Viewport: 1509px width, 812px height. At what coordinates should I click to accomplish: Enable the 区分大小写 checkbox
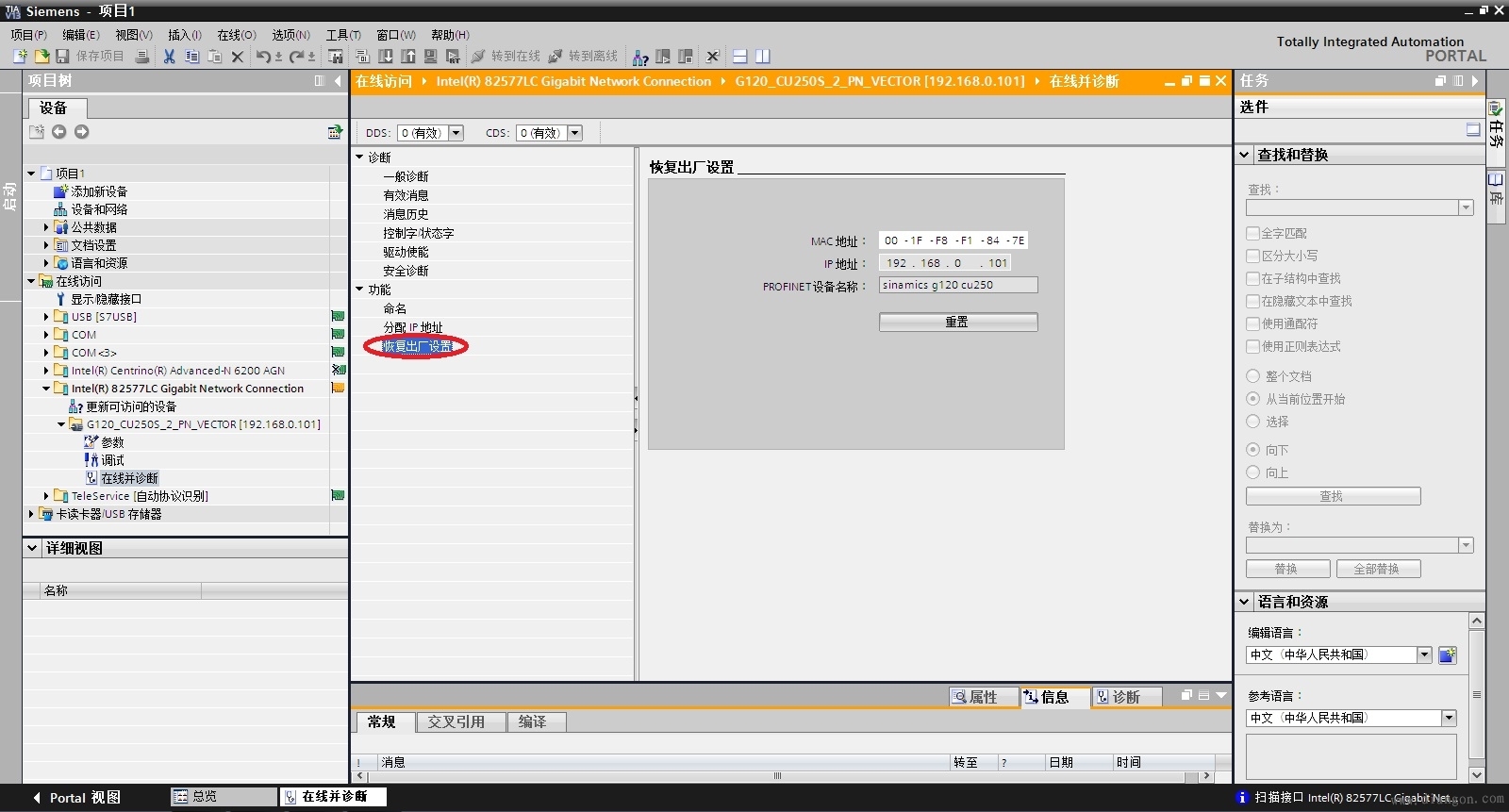point(1252,256)
